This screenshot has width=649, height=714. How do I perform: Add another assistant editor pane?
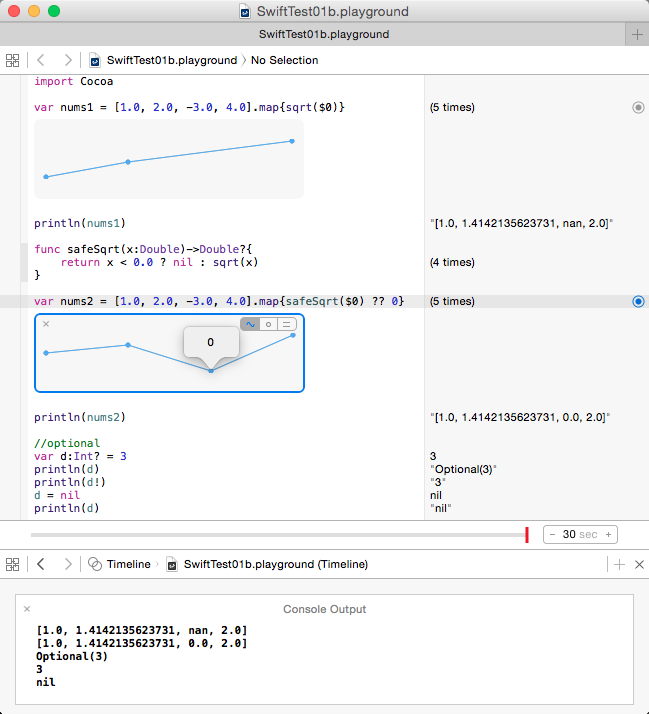click(x=619, y=564)
